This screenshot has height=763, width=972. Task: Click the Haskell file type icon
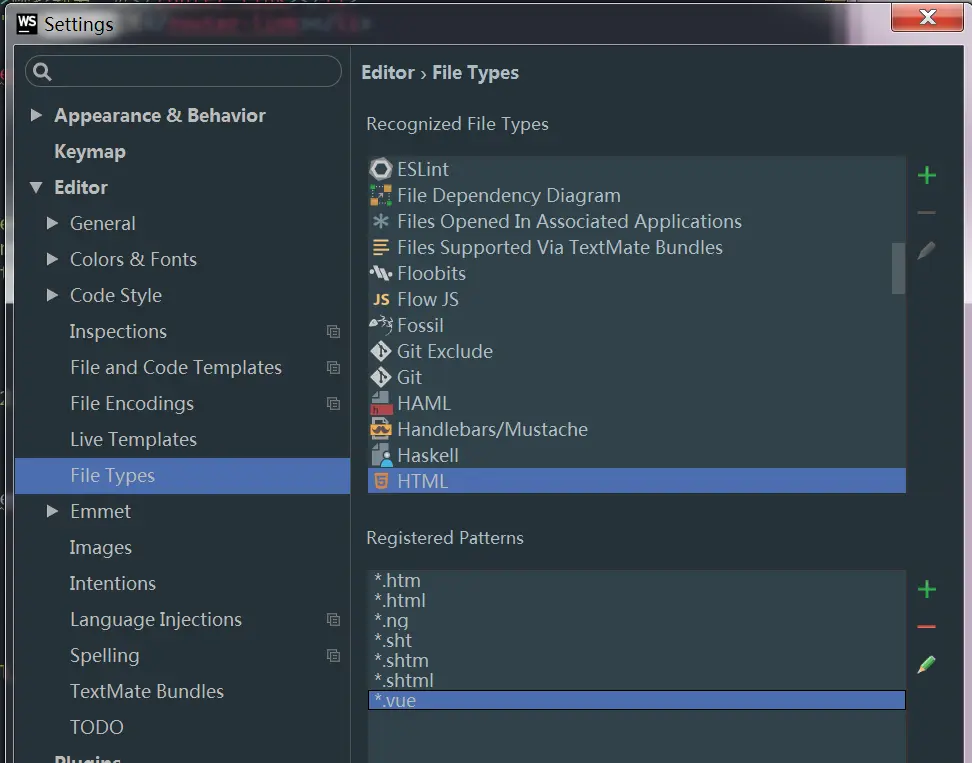point(381,456)
